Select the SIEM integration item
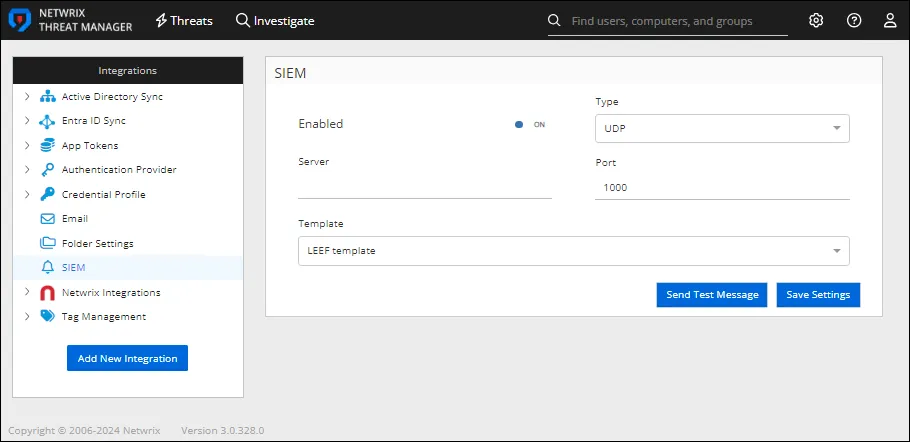Screen dimensions: 910x442 (128, 268)
